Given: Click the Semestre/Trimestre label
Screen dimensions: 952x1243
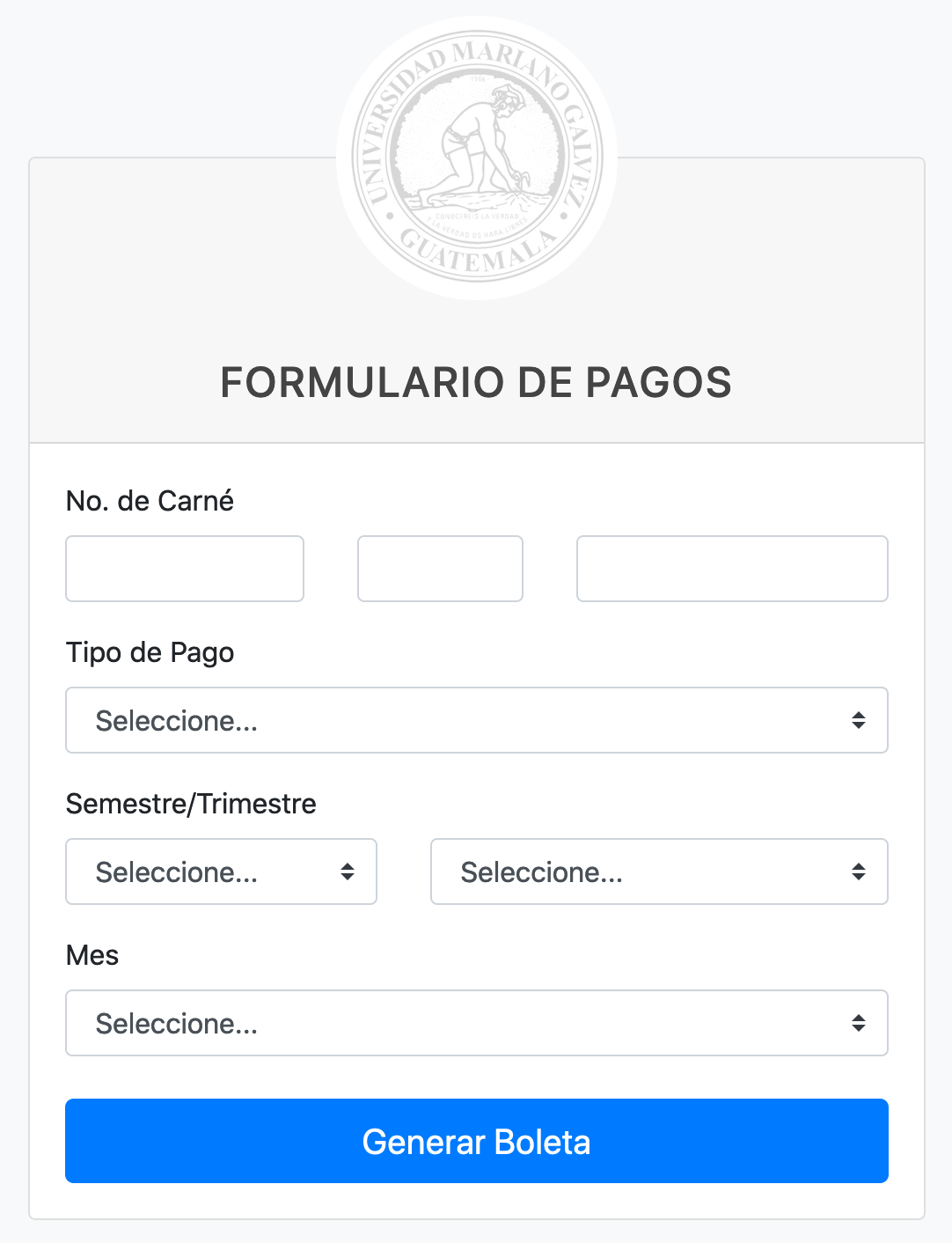Looking at the screenshot, I should point(191,804).
